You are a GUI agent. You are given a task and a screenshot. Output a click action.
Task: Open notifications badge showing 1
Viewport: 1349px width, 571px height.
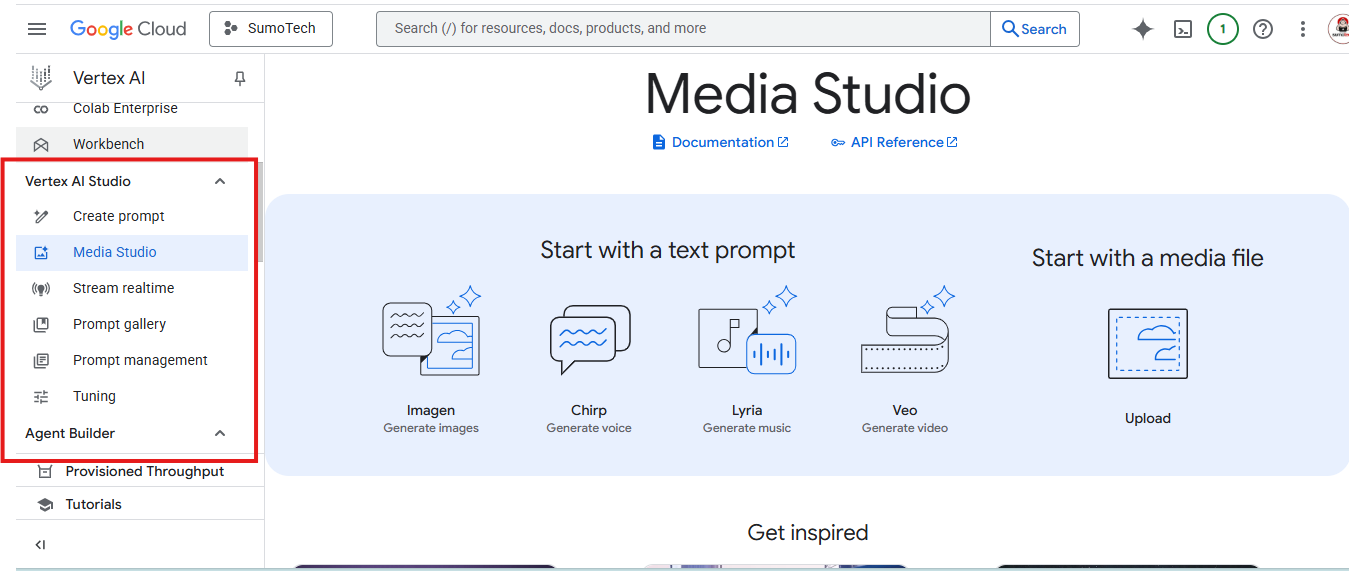click(x=1223, y=29)
